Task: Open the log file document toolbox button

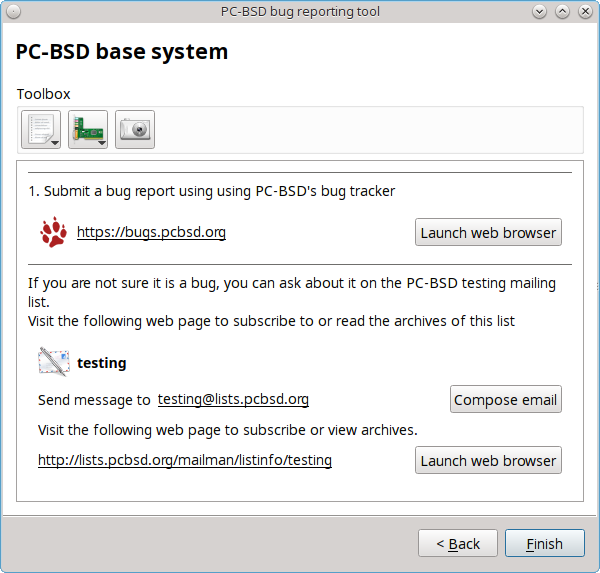Action: 41,129
